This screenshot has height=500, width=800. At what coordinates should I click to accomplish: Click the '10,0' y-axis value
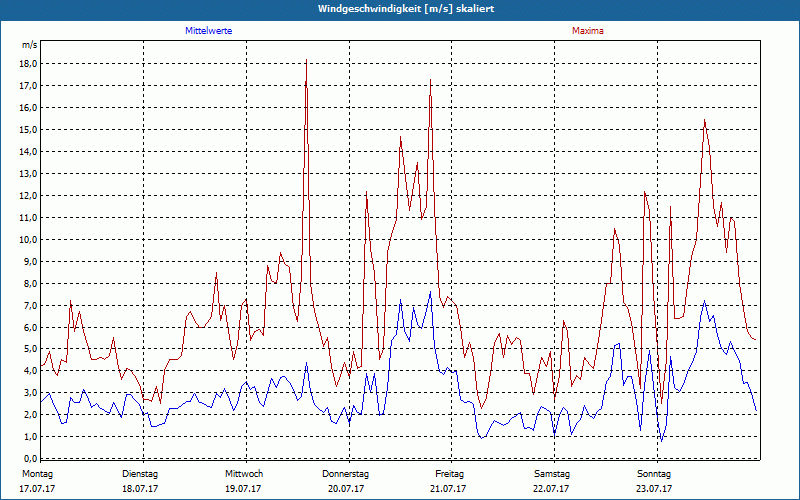tap(28, 240)
